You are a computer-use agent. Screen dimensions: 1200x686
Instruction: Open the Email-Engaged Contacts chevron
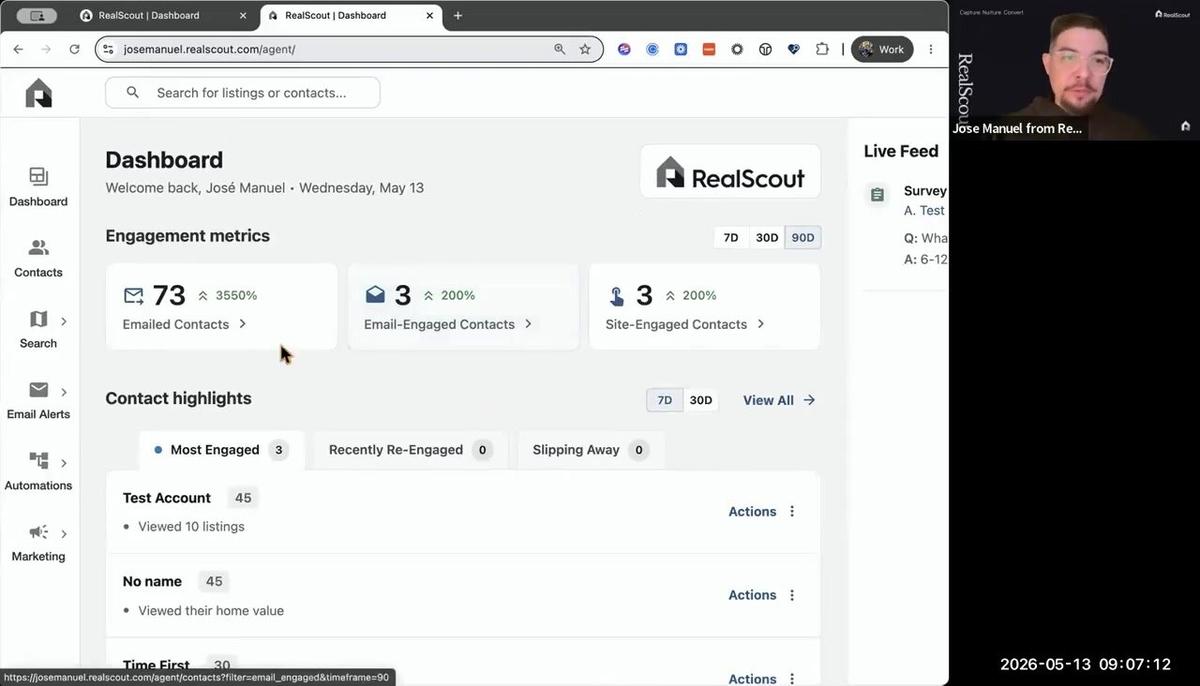[x=528, y=324]
